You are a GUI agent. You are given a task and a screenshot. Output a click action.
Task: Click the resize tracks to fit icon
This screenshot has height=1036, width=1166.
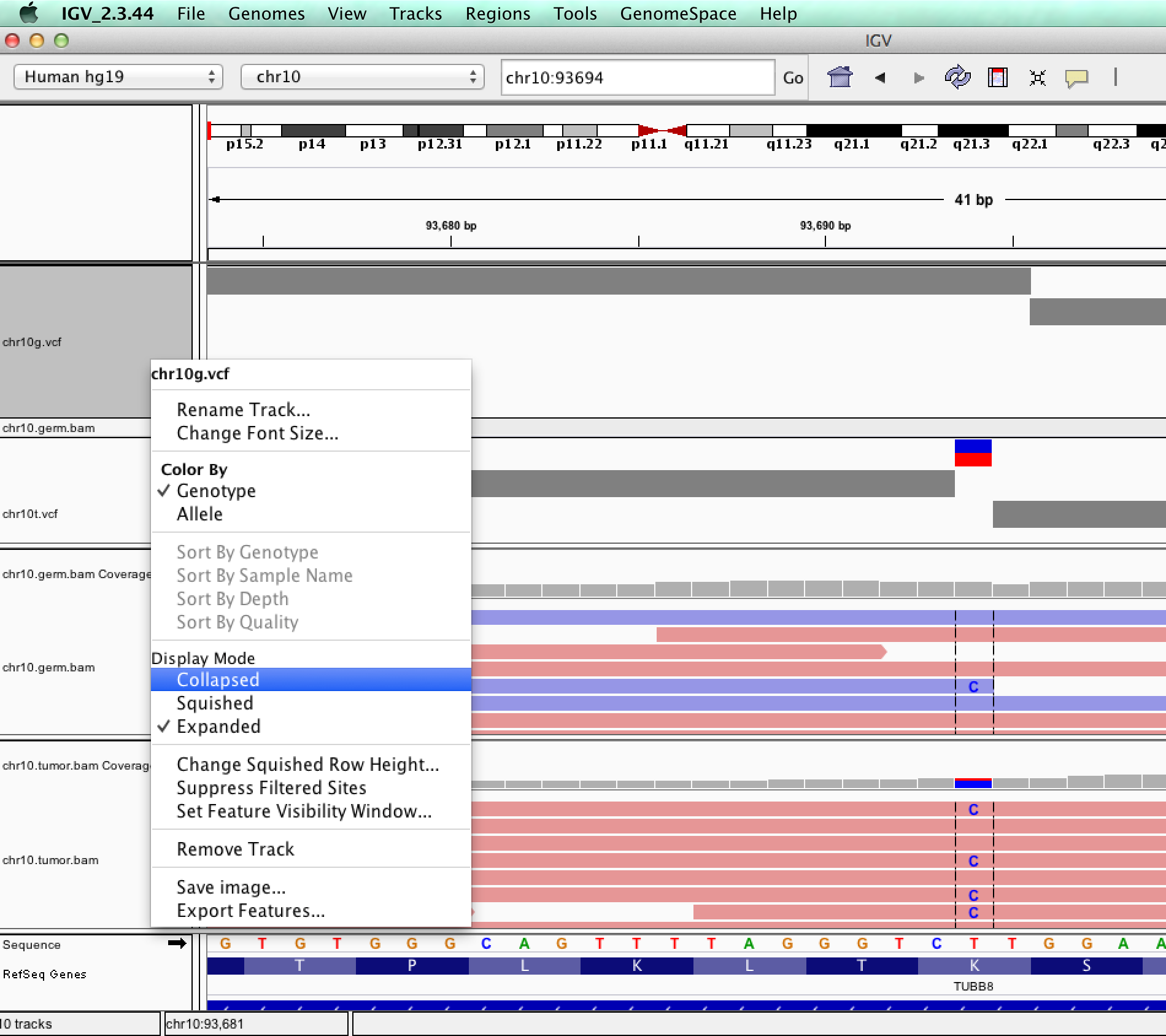1038,77
